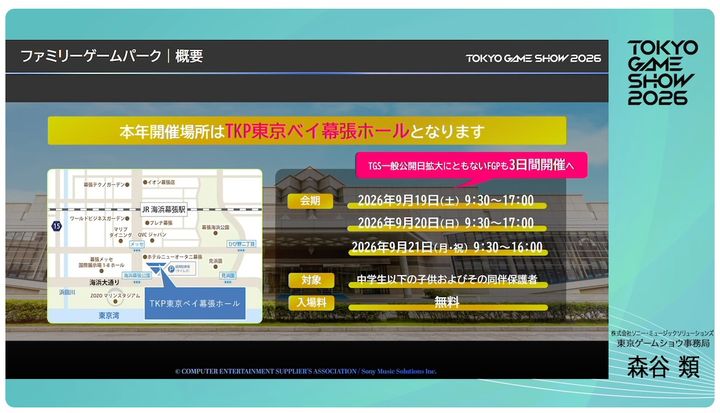
Task: Click the 海浜幕張公園 bus stop label on map
Action: tap(137, 276)
